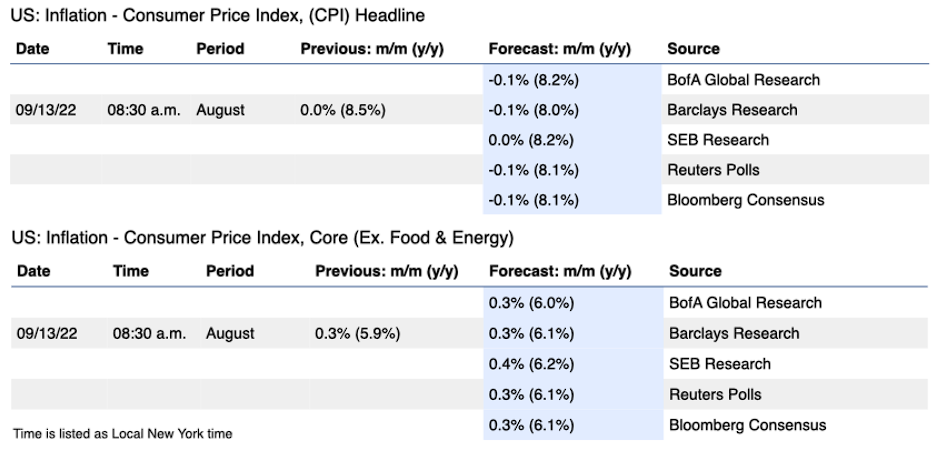Click the Local New York time footnote
Screen dimensions: 947x451
click(x=123, y=433)
